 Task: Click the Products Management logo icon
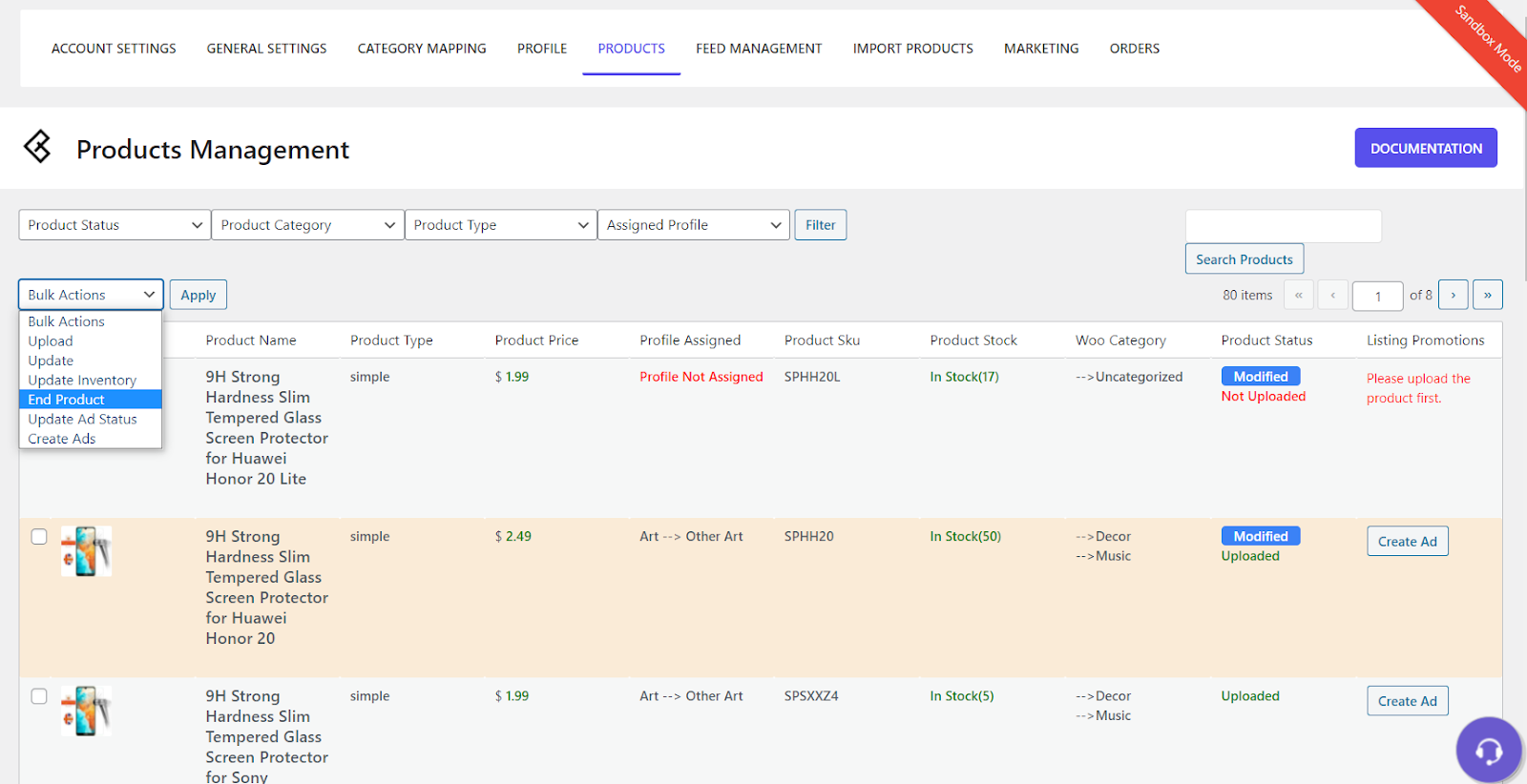38,147
